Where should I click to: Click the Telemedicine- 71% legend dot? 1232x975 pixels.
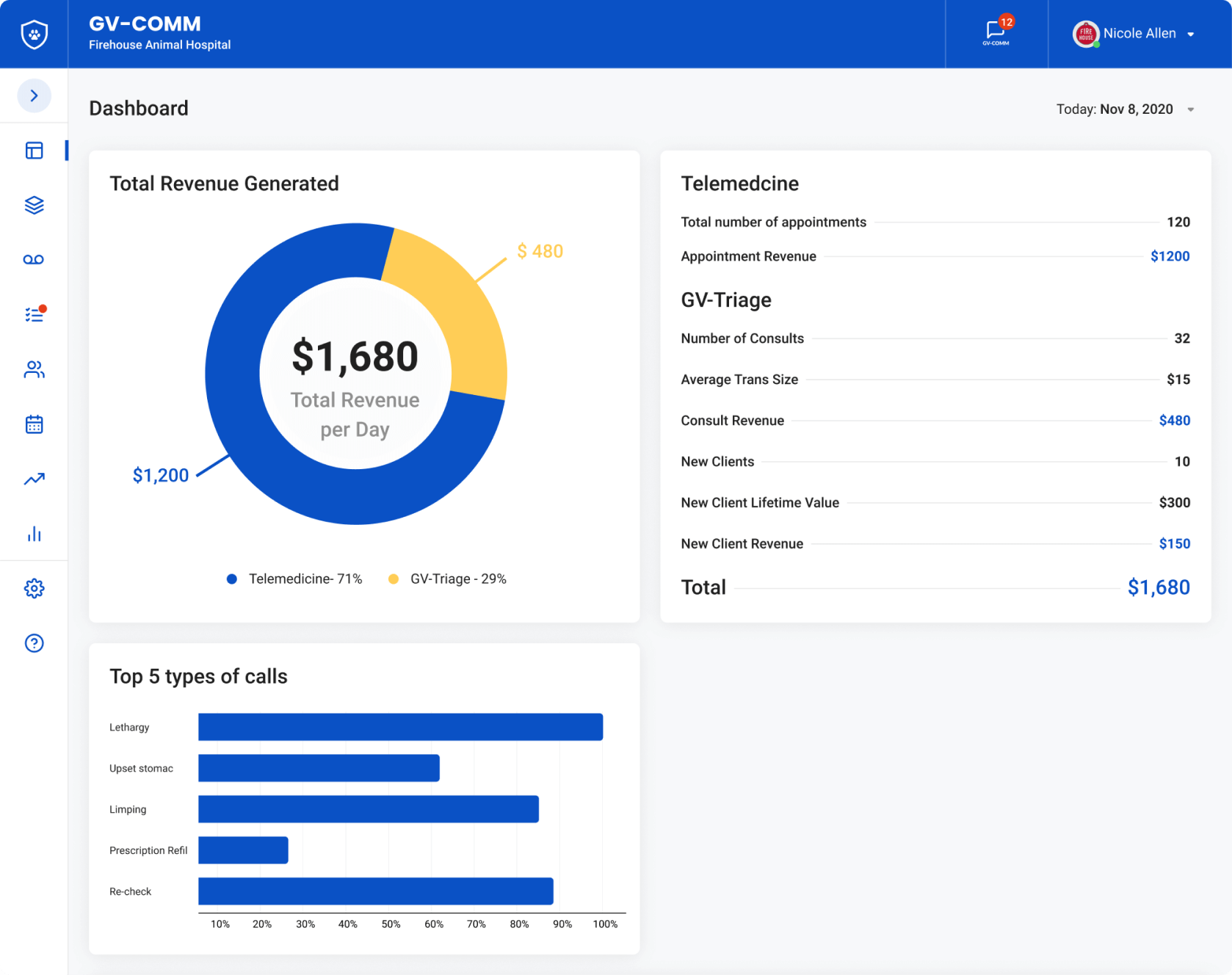tap(232, 579)
